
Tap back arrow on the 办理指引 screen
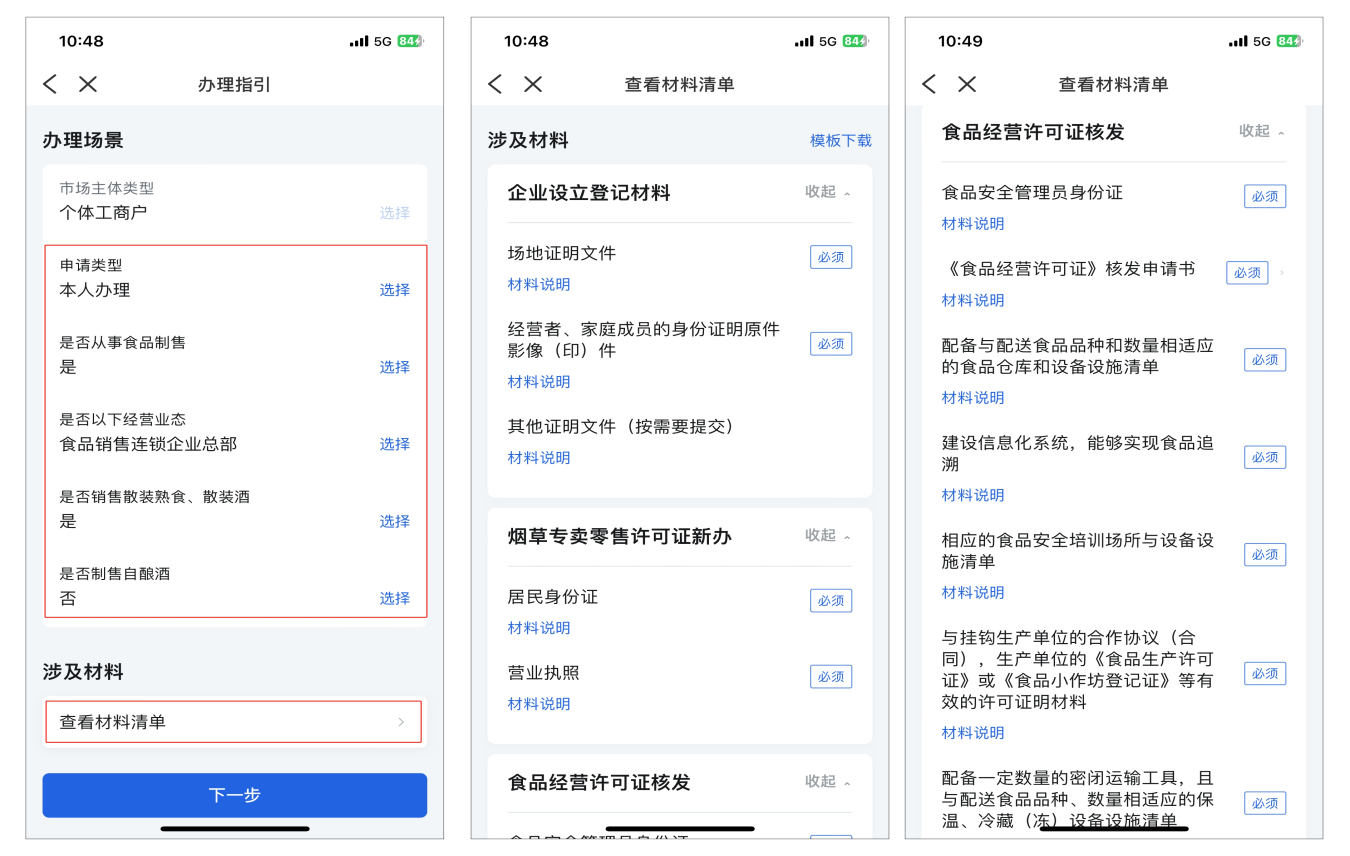coord(50,85)
